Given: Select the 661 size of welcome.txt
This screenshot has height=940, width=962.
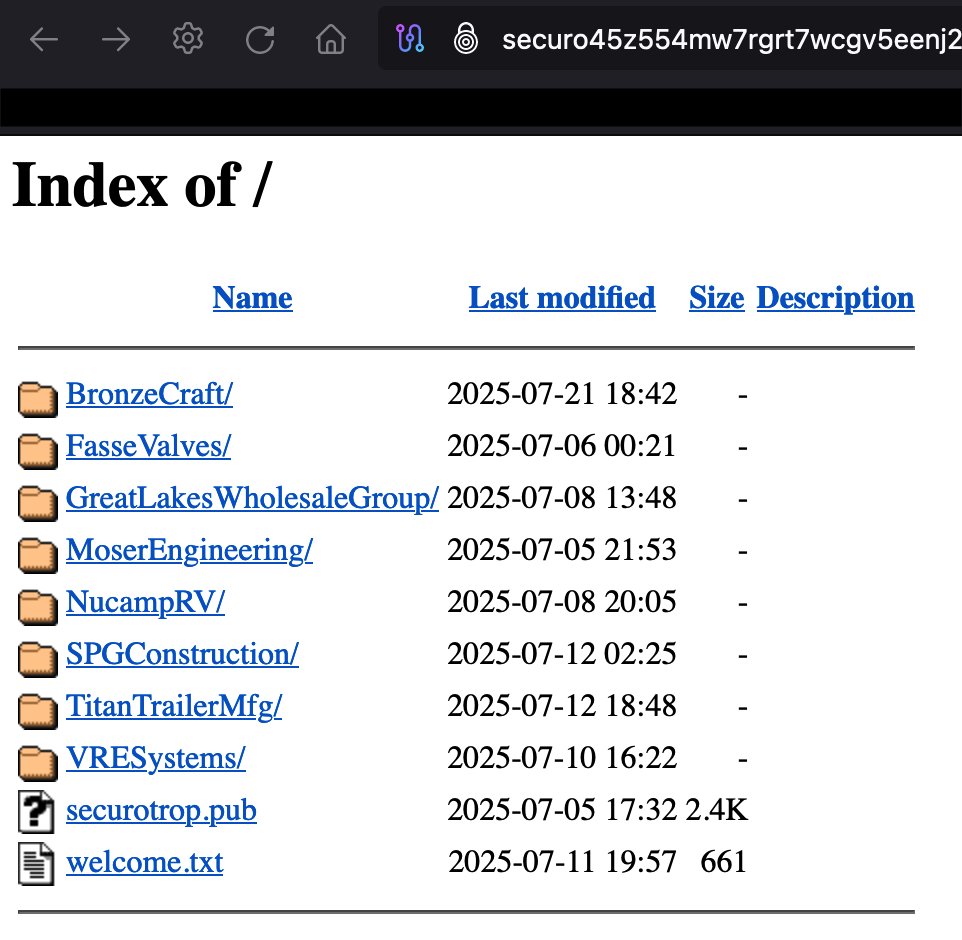Looking at the screenshot, I should point(723,862).
